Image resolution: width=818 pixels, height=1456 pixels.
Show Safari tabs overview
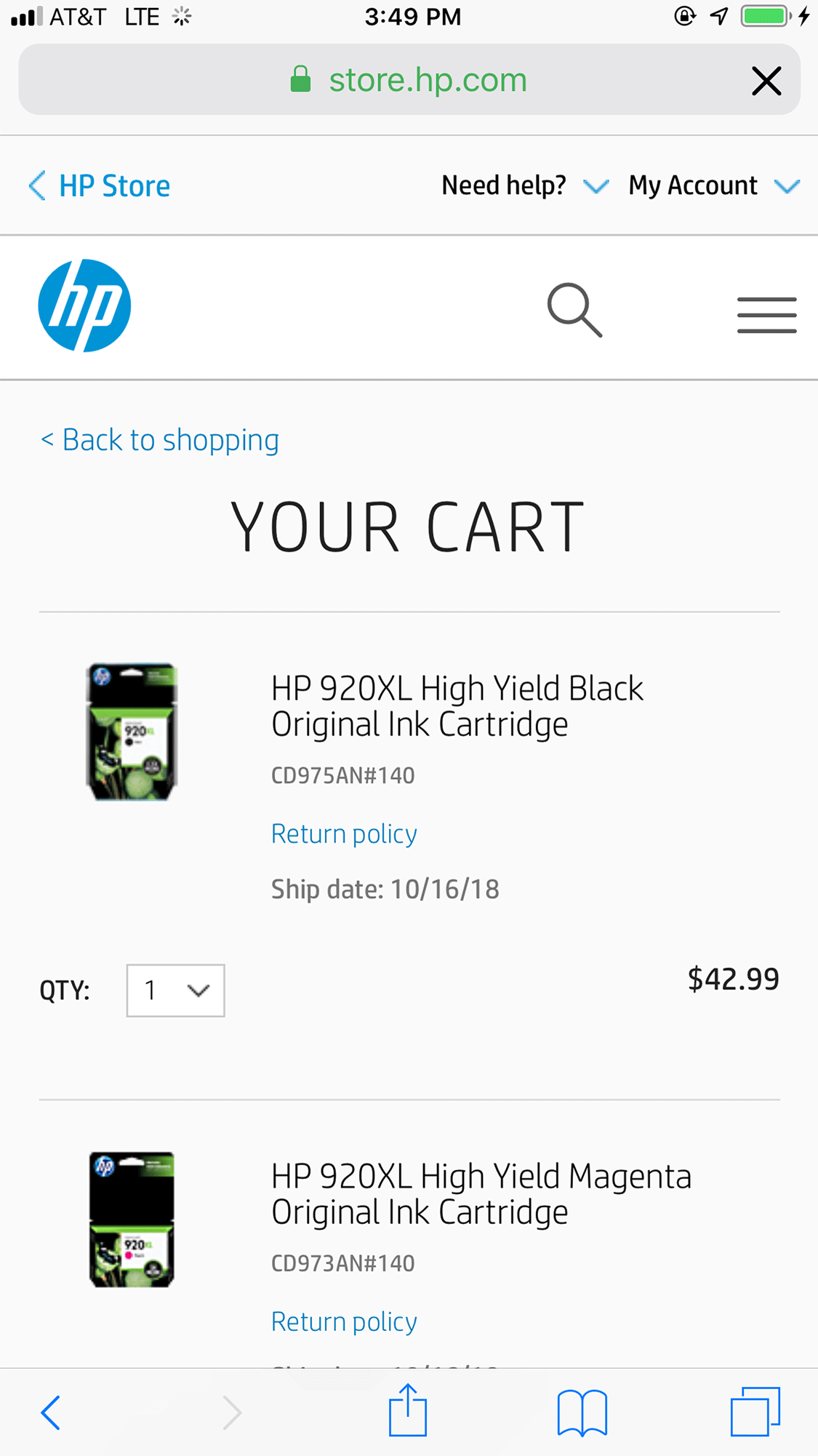755,1412
